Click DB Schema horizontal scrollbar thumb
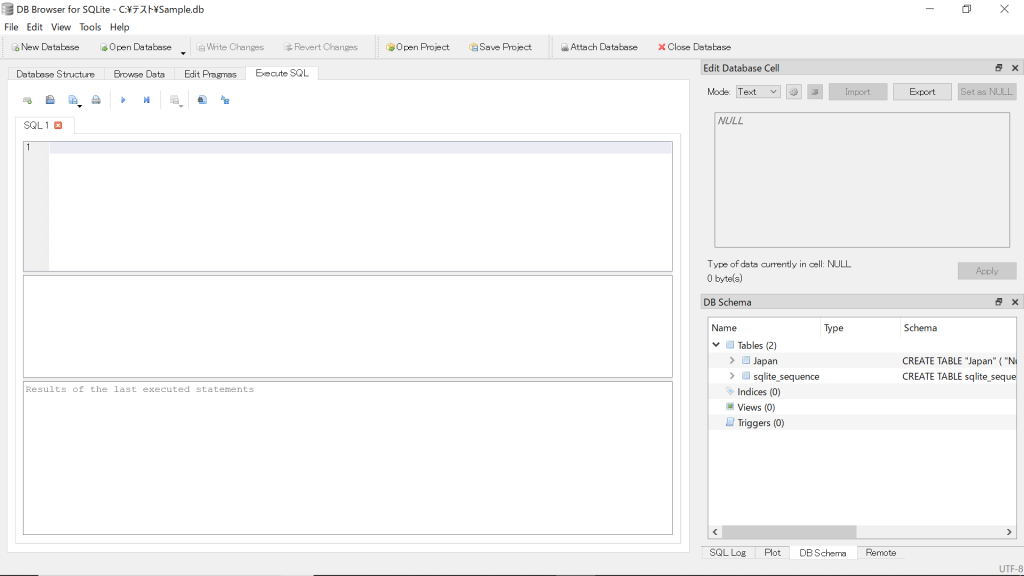 789,532
